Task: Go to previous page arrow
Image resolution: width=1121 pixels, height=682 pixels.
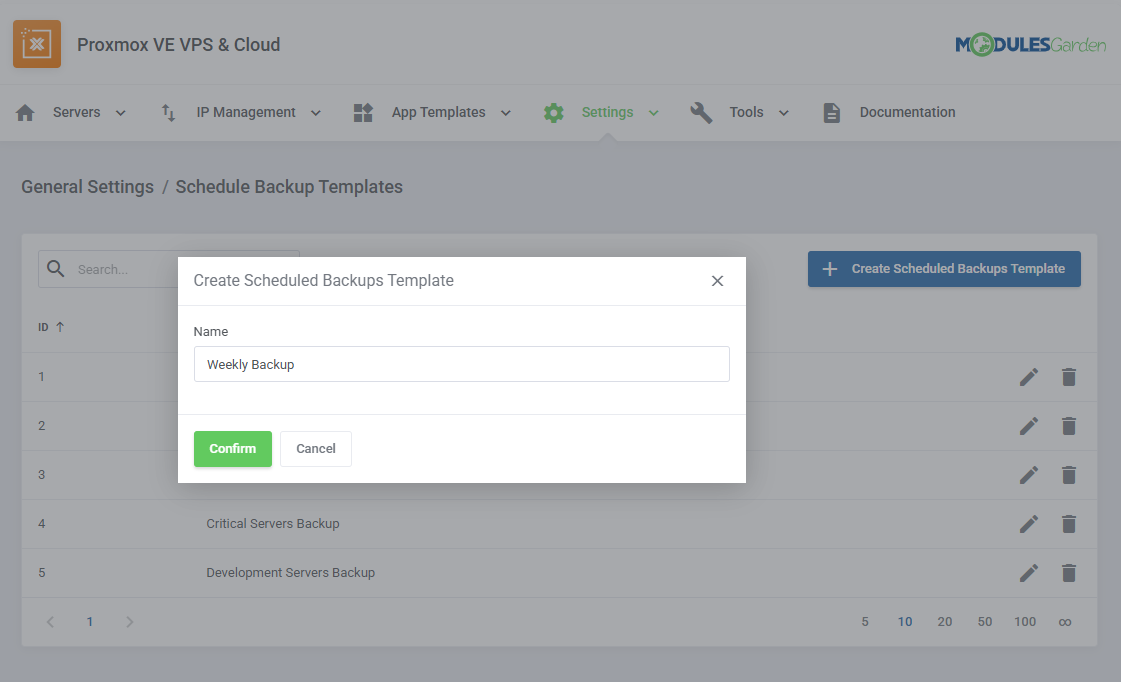Action: coord(50,622)
